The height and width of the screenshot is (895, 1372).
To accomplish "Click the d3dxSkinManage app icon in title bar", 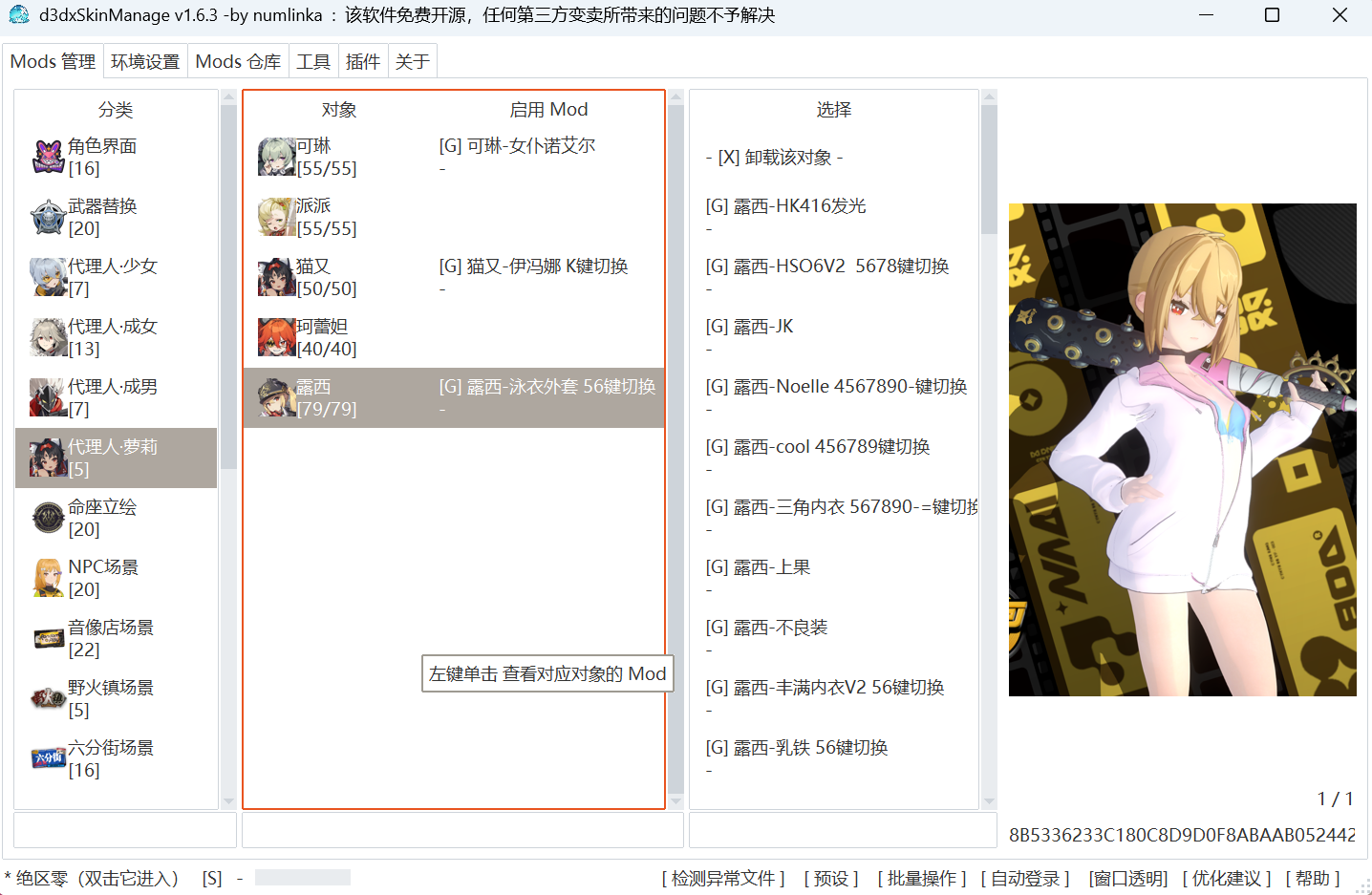I will [x=19, y=14].
